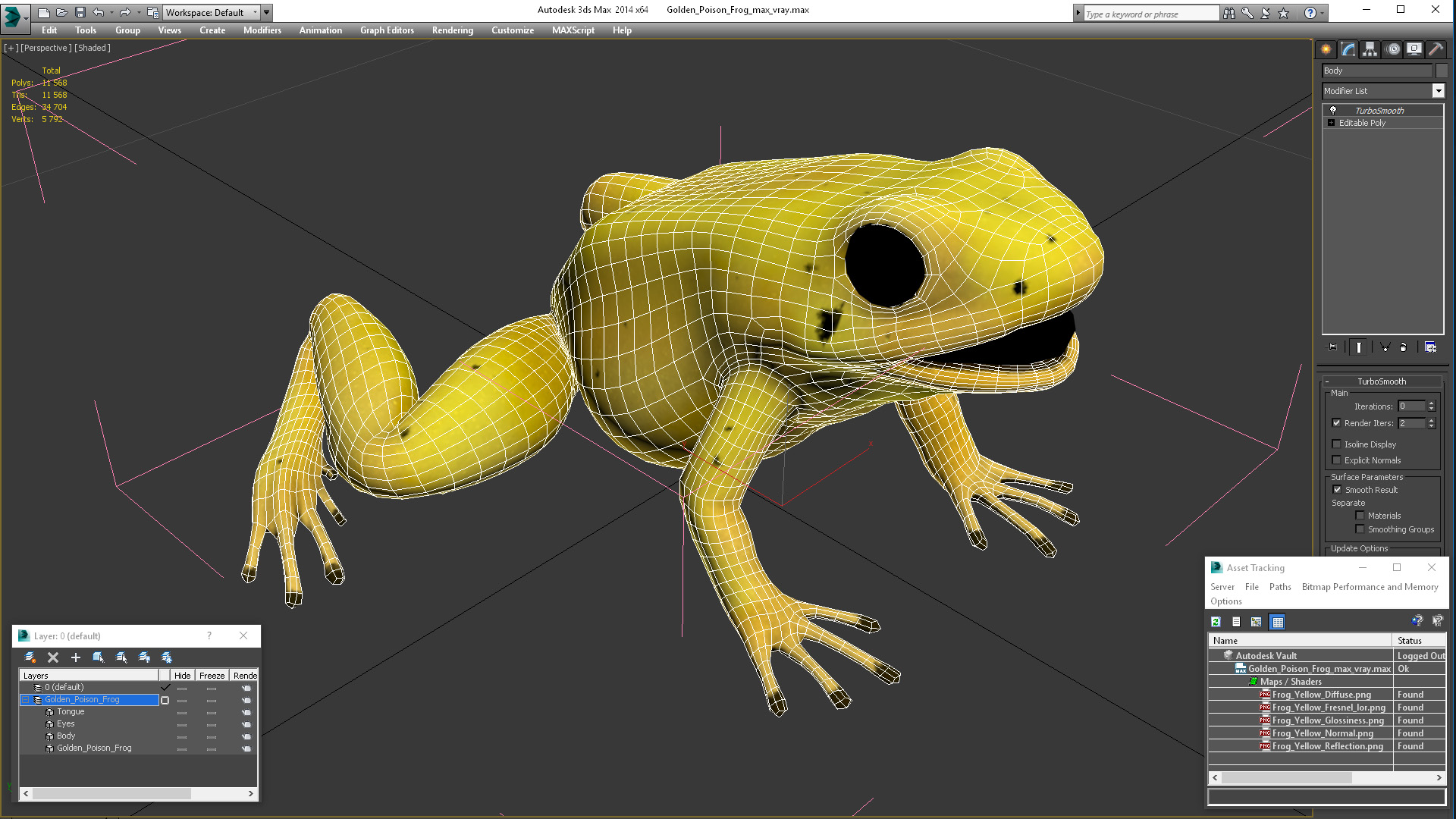The image size is (1456, 819).
Task: Click Hide/Unhide All Layers icon
Action: tap(144, 657)
